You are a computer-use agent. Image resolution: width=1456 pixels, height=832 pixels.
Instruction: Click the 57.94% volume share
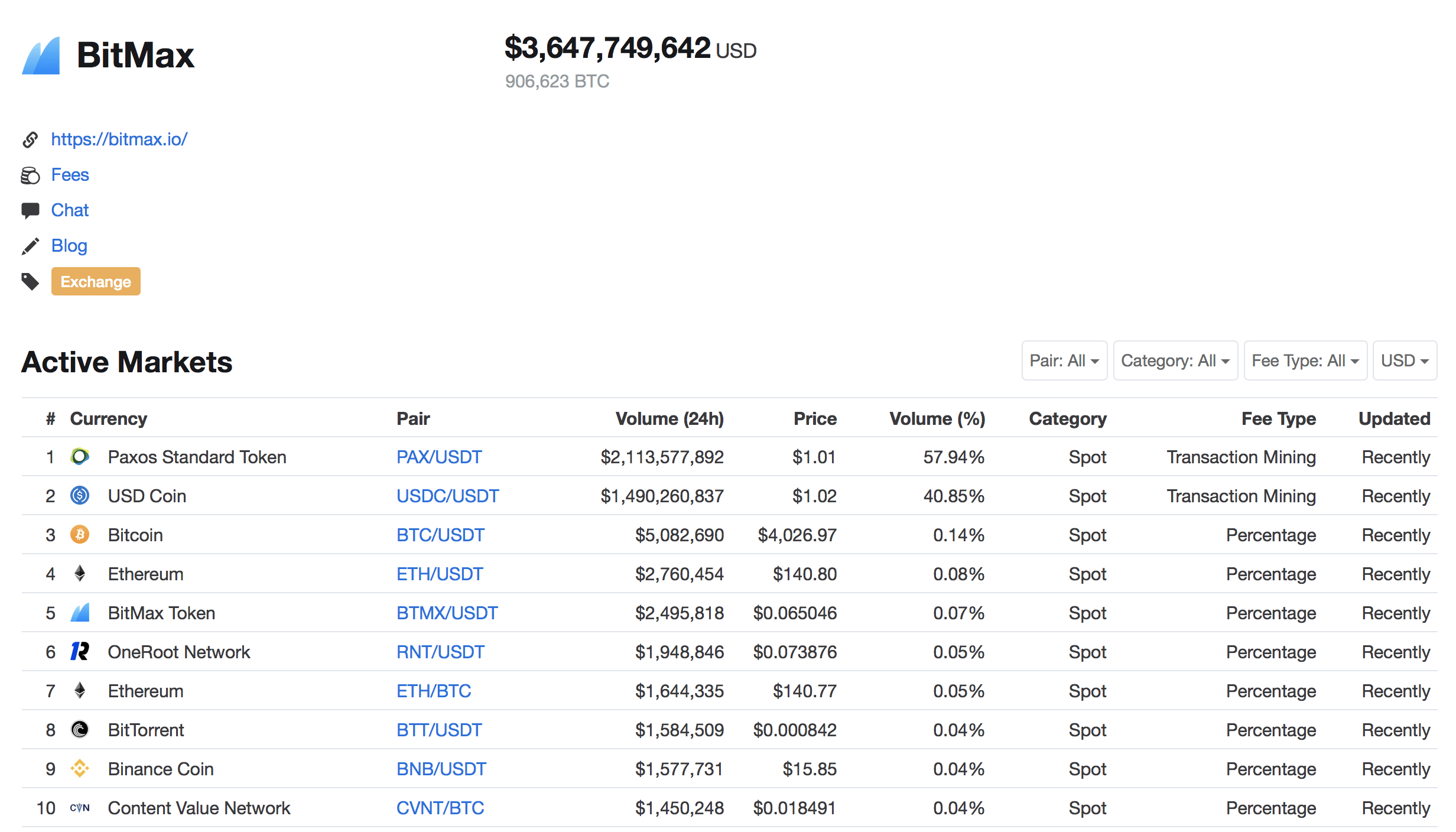tap(954, 457)
